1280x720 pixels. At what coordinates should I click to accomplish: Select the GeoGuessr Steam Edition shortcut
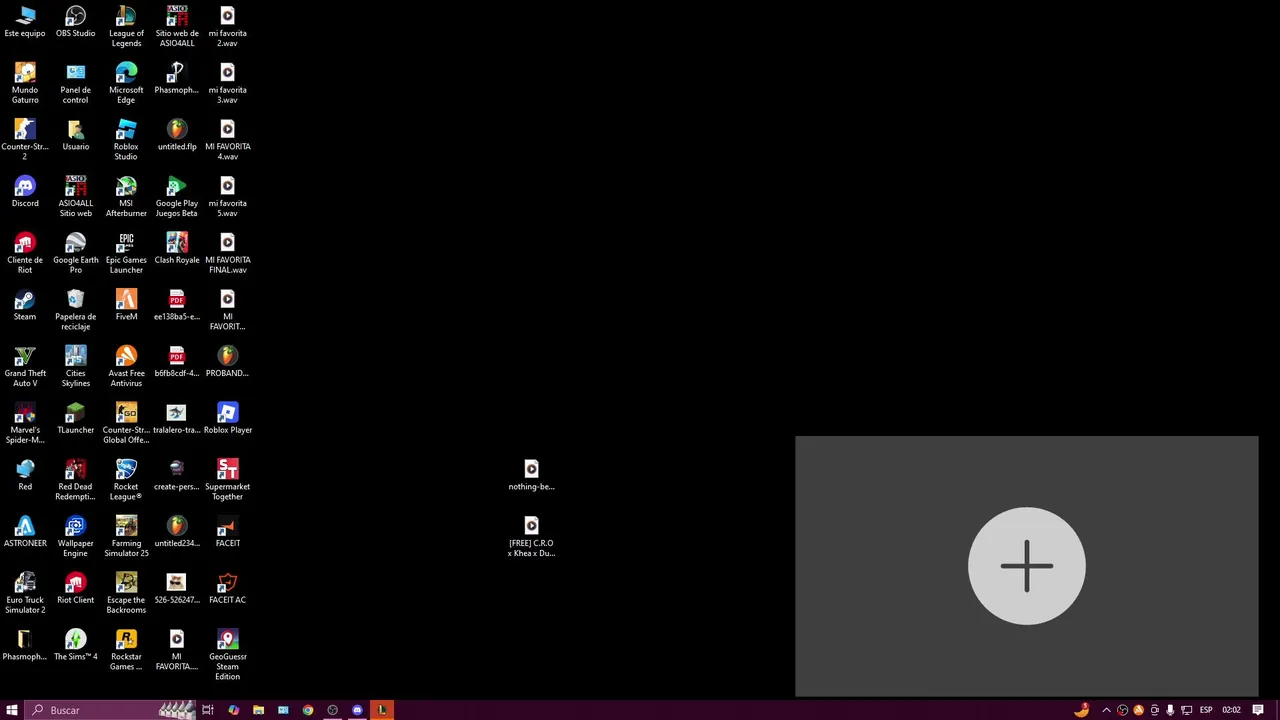pos(227,656)
